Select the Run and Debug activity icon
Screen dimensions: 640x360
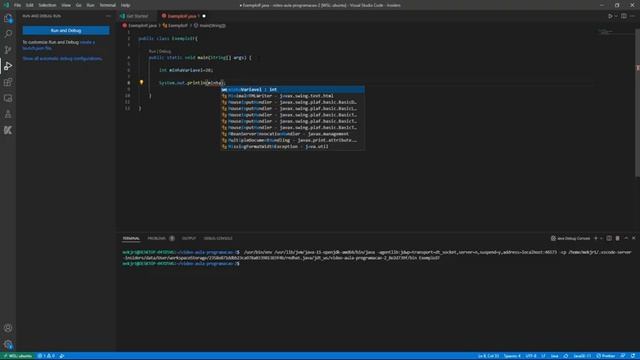(x=8, y=66)
